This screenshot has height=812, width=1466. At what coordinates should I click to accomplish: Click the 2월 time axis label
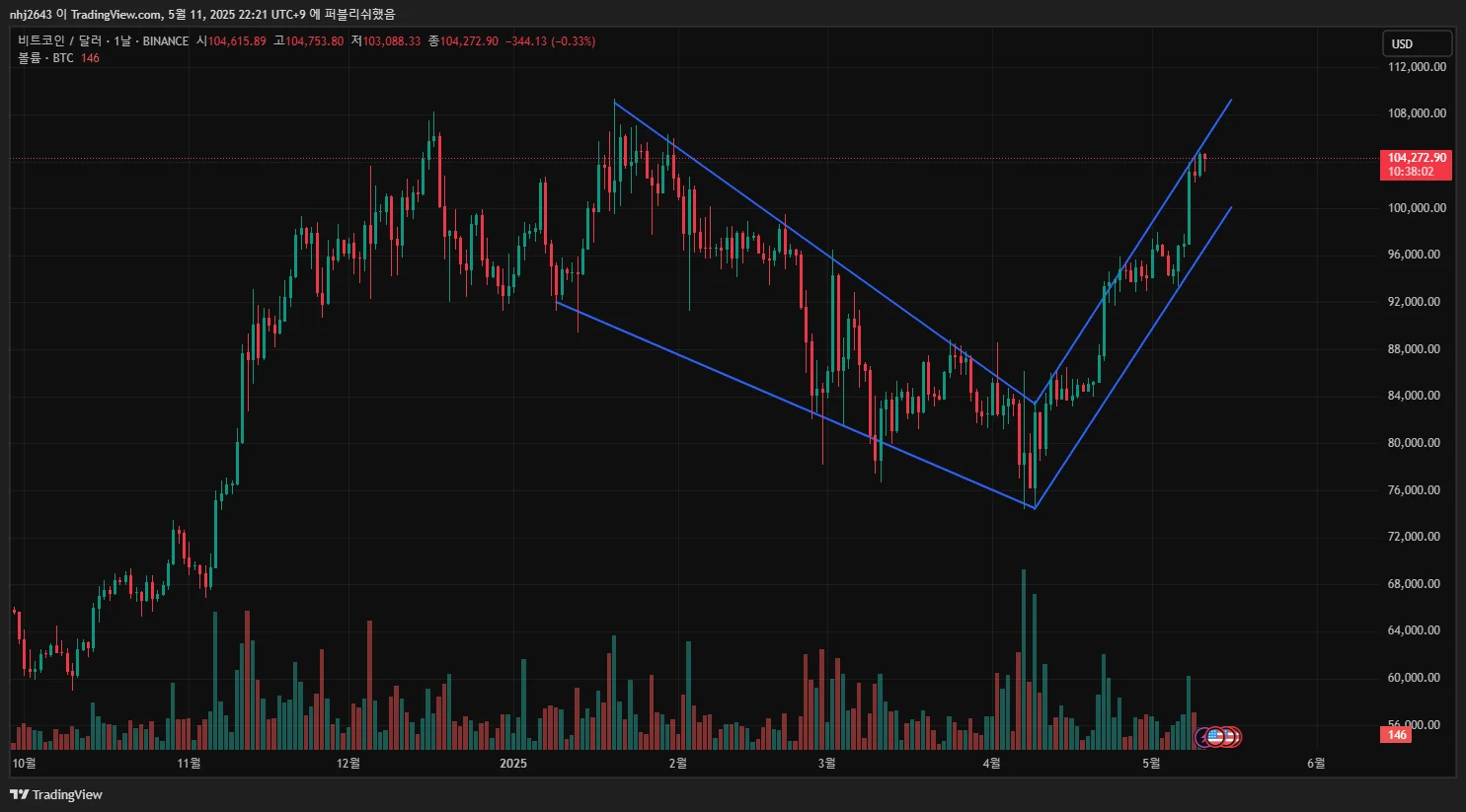point(677,763)
